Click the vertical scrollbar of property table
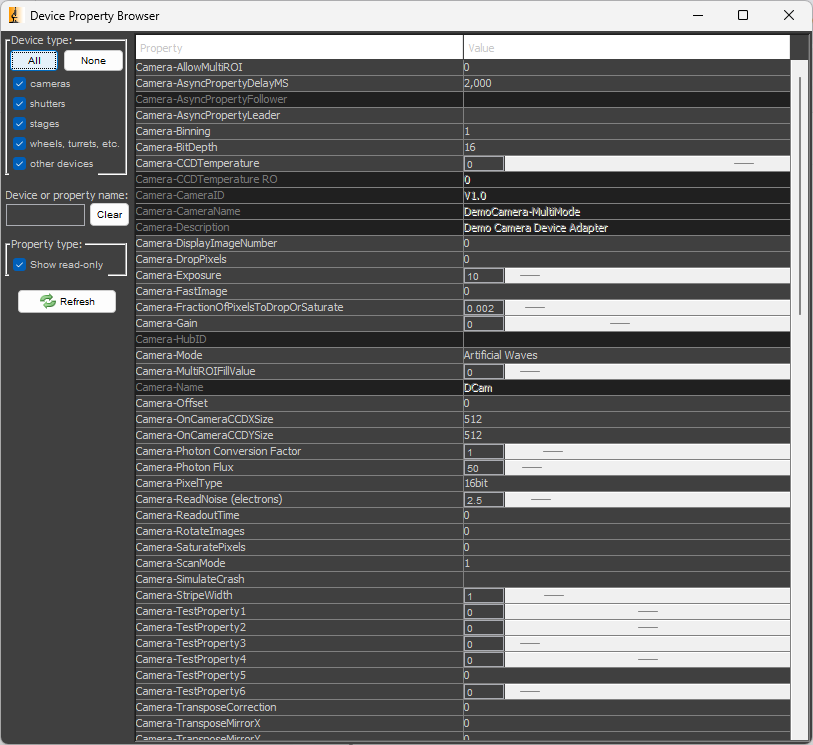Screen dimensions: 813x745 [799, 190]
